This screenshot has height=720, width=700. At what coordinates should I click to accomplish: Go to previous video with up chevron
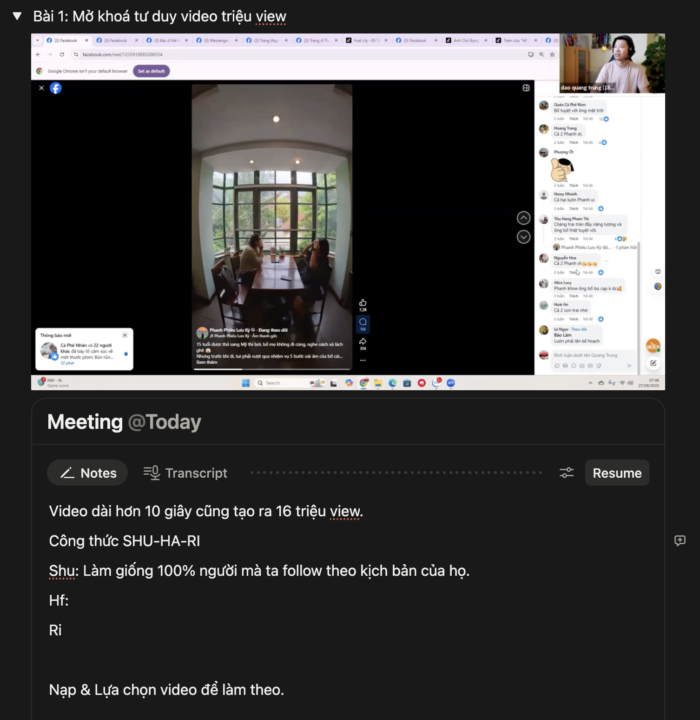(523, 218)
